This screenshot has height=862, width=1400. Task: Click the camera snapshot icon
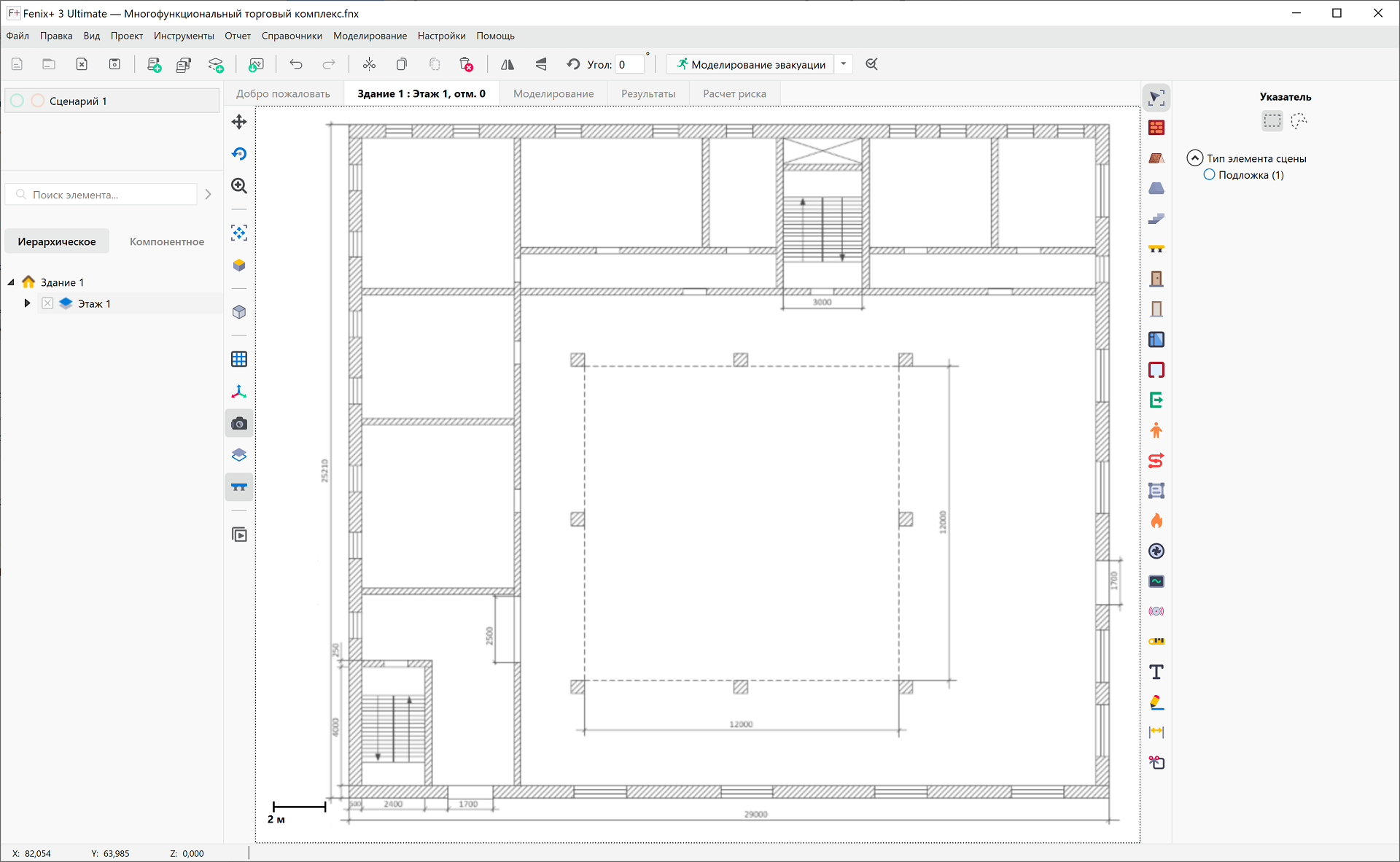click(x=239, y=424)
